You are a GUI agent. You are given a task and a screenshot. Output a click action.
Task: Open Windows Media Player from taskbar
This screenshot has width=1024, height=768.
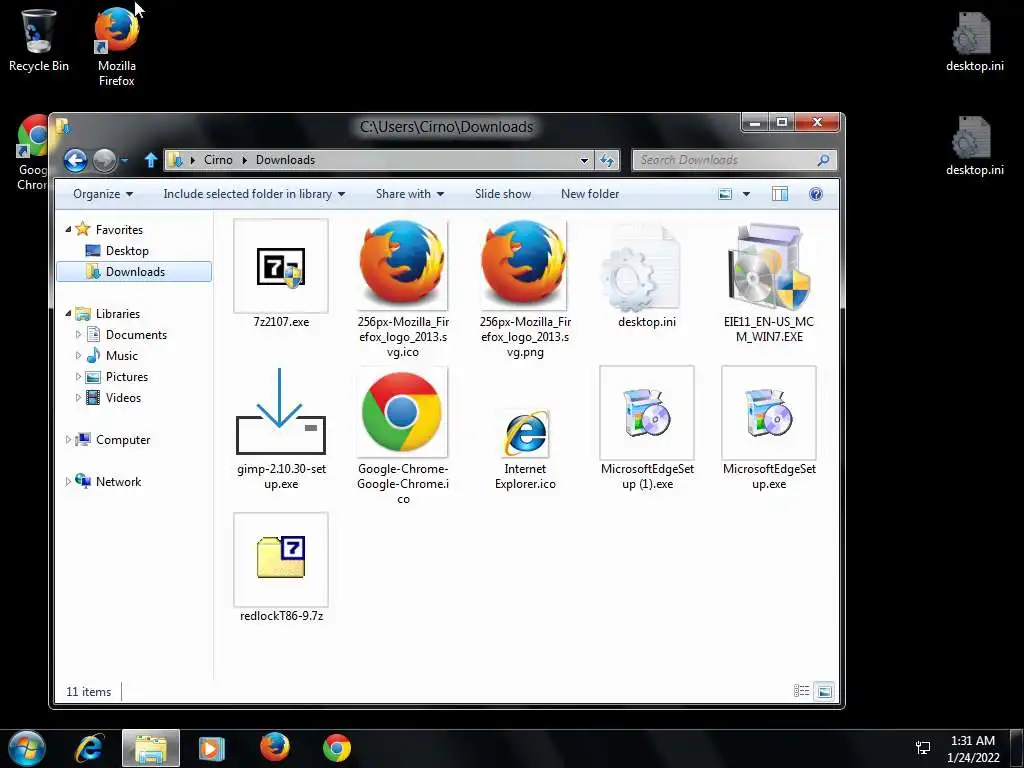point(212,748)
